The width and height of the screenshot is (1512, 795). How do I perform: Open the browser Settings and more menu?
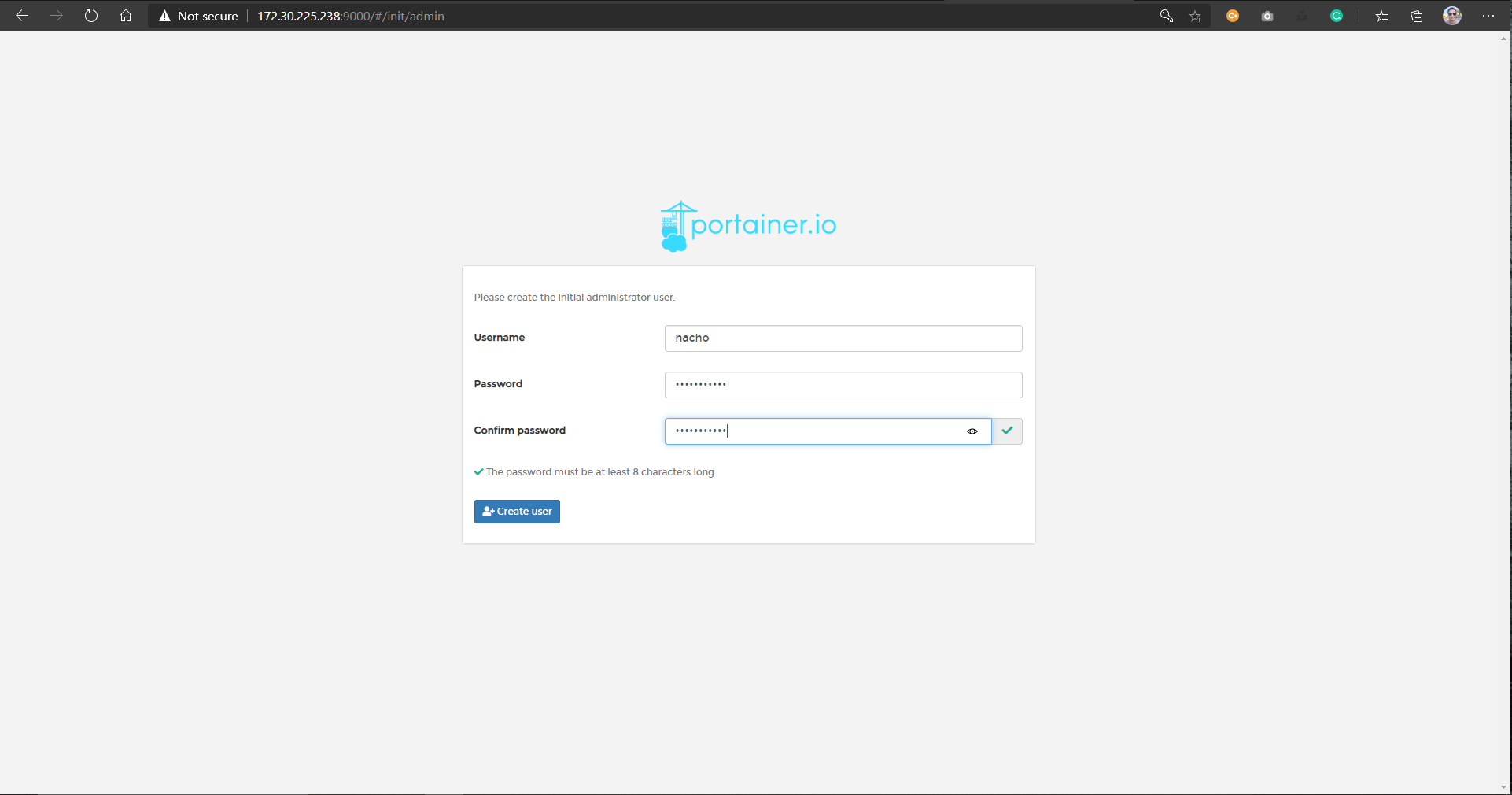point(1488,16)
